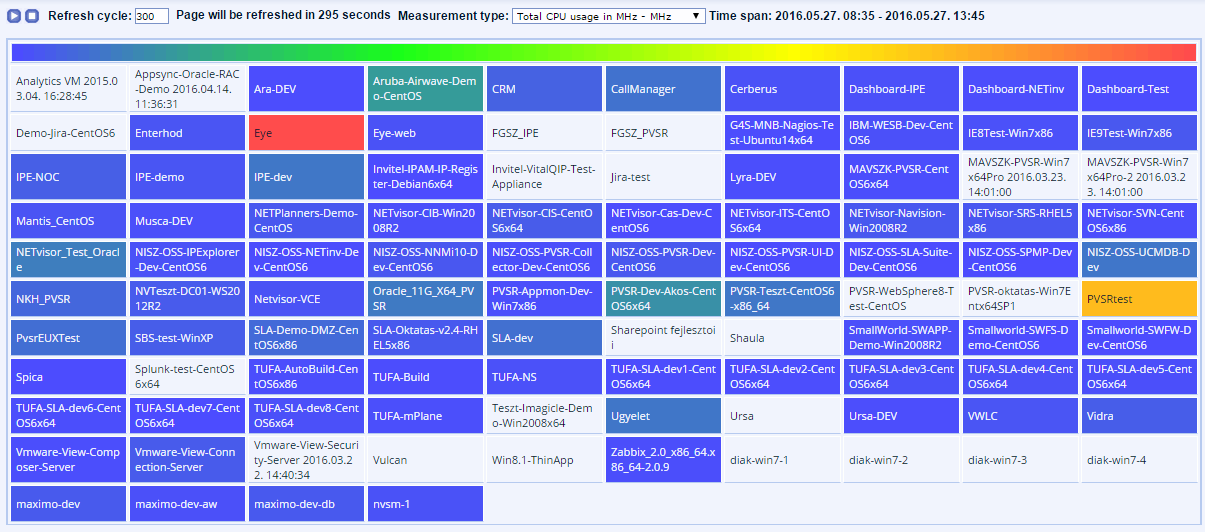This screenshot has height=532, width=1205.
Task: Open the G4S-MNB-Nagios-Test-Ubuntu14x64 tile
Action: [x=781, y=132]
